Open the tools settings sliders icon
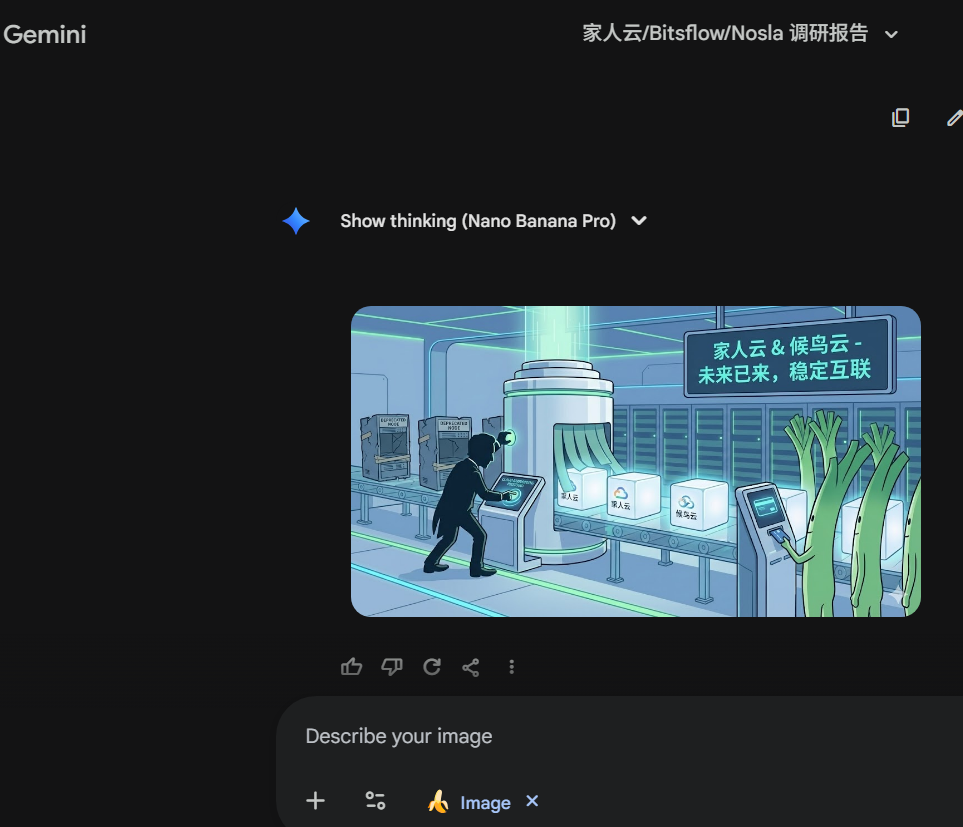963x827 pixels. tap(375, 801)
